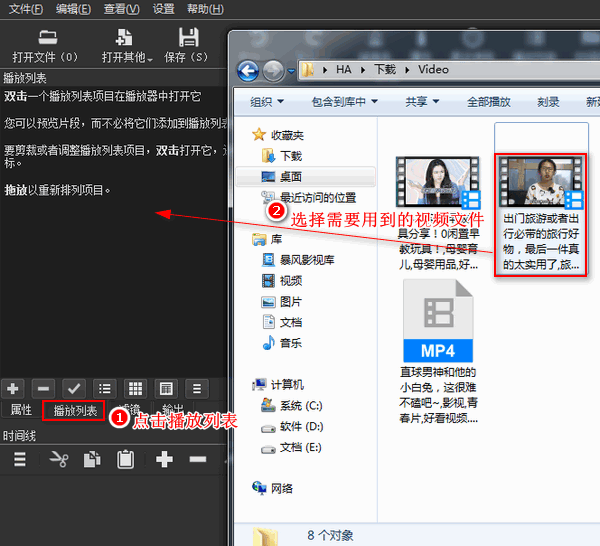
Task: Switch to the 属性 tab
Action: (x=21, y=410)
